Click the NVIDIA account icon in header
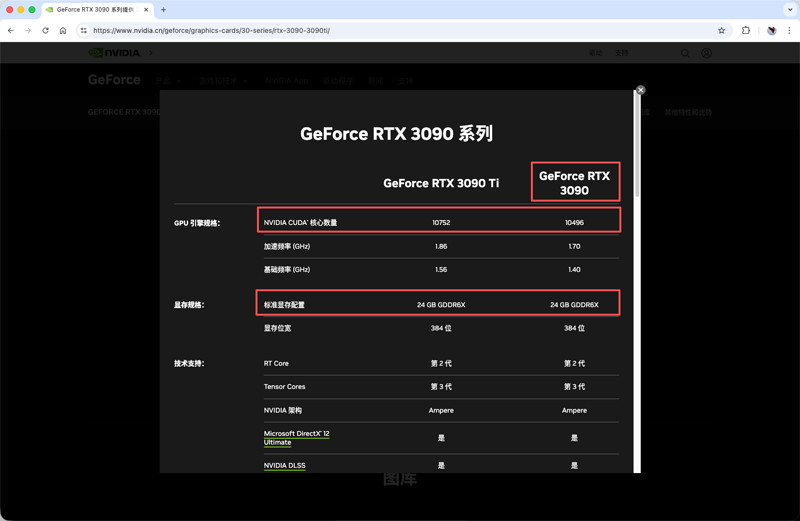The width and height of the screenshot is (800, 521). (706, 53)
